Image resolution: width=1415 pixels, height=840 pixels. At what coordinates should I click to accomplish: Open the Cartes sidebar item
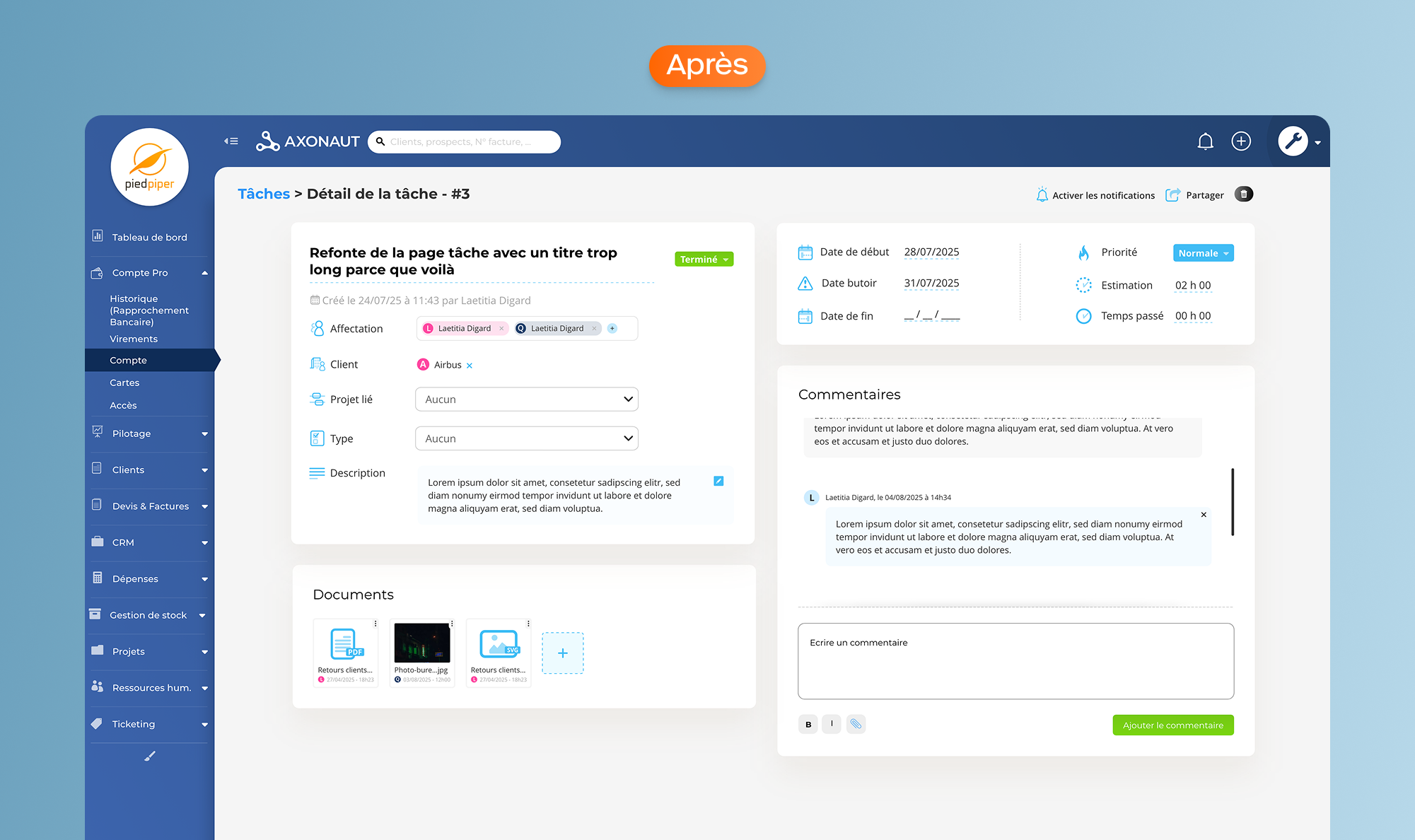point(124,383)
